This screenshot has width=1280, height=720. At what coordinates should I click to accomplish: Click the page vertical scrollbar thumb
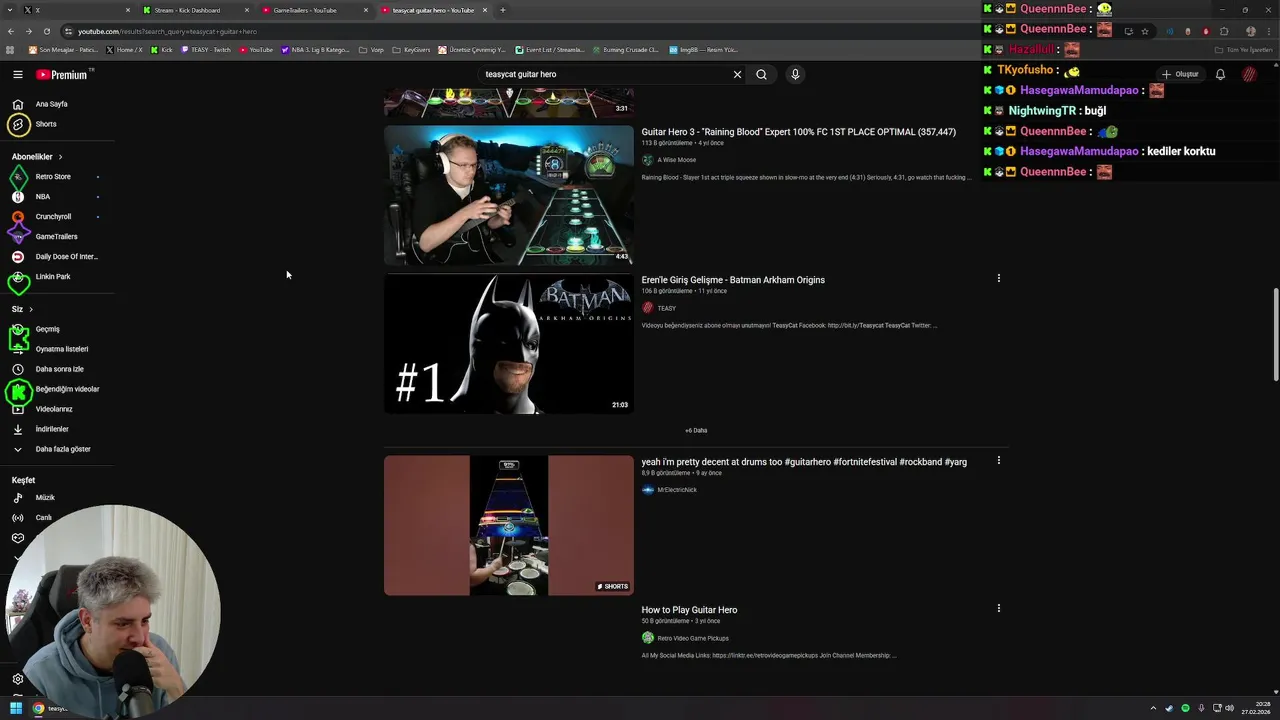click(1275, 335)
